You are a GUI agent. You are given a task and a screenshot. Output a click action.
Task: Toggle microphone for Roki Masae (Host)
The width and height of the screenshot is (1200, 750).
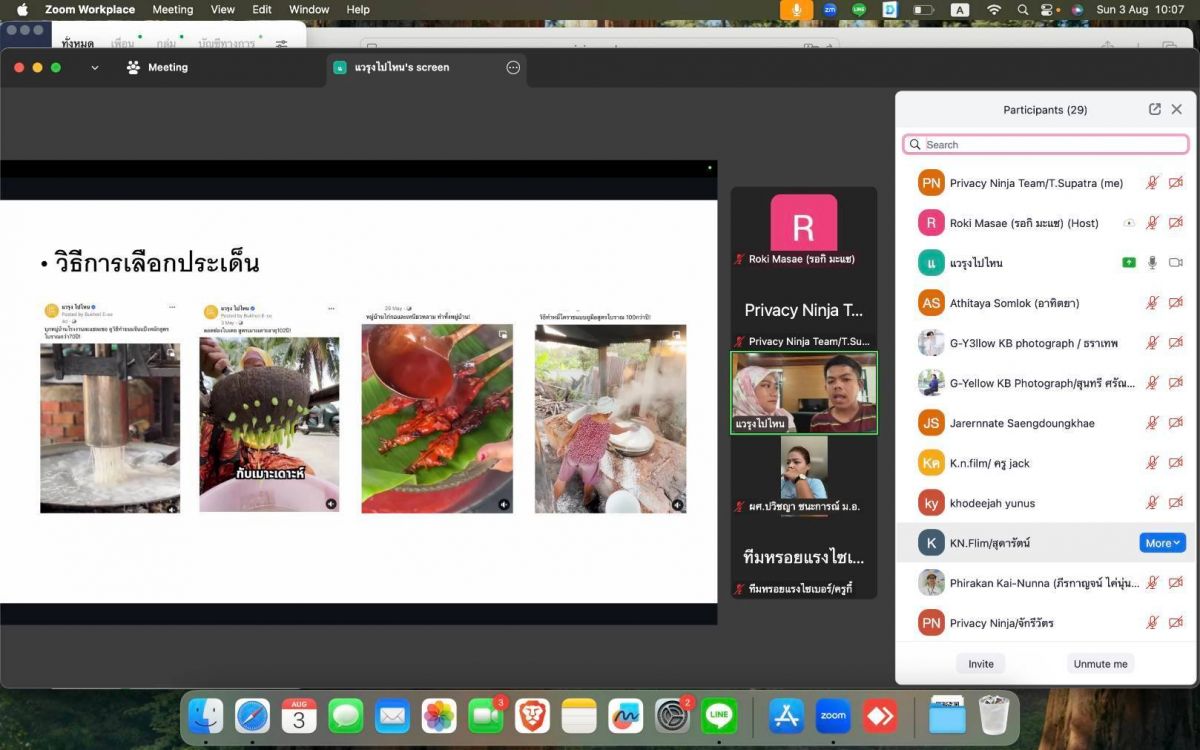point(1152,223)
